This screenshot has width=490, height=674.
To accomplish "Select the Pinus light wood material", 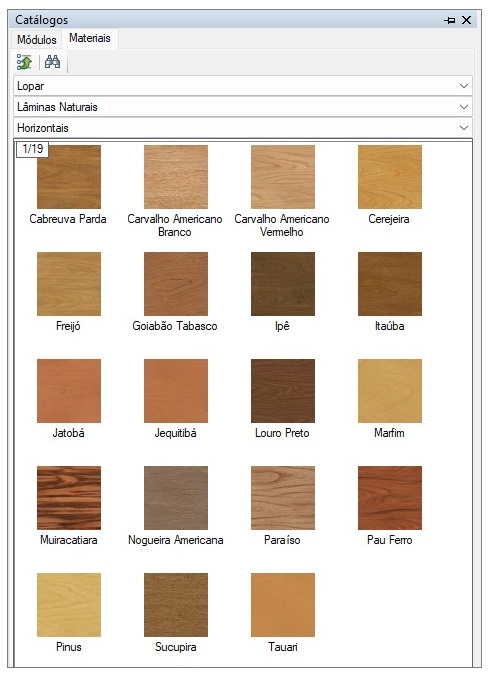I will (x=69, y=605).
